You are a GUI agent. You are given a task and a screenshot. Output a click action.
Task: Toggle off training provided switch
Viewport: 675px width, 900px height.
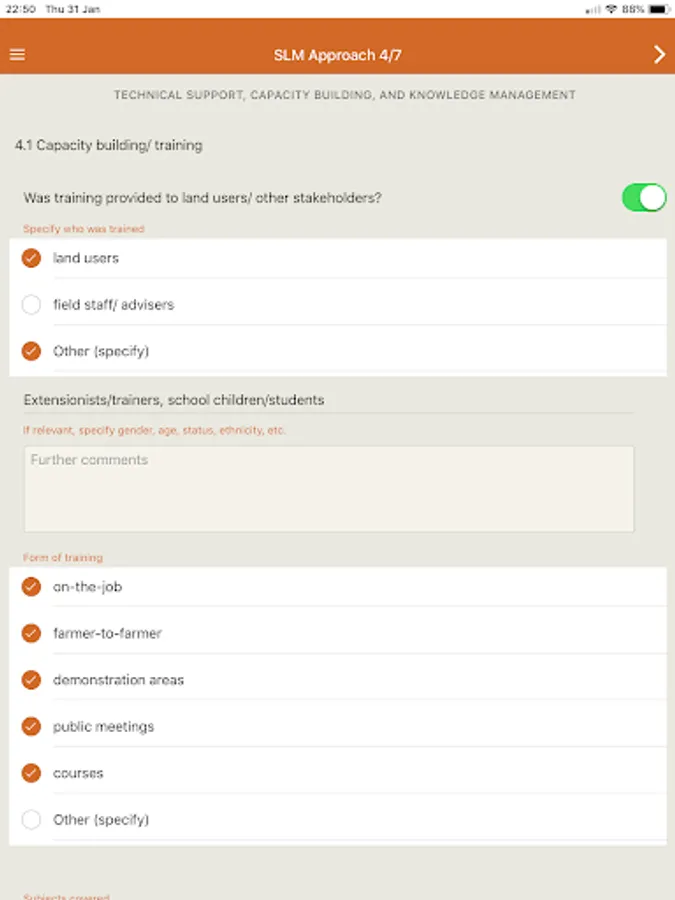tap(643, 198)
